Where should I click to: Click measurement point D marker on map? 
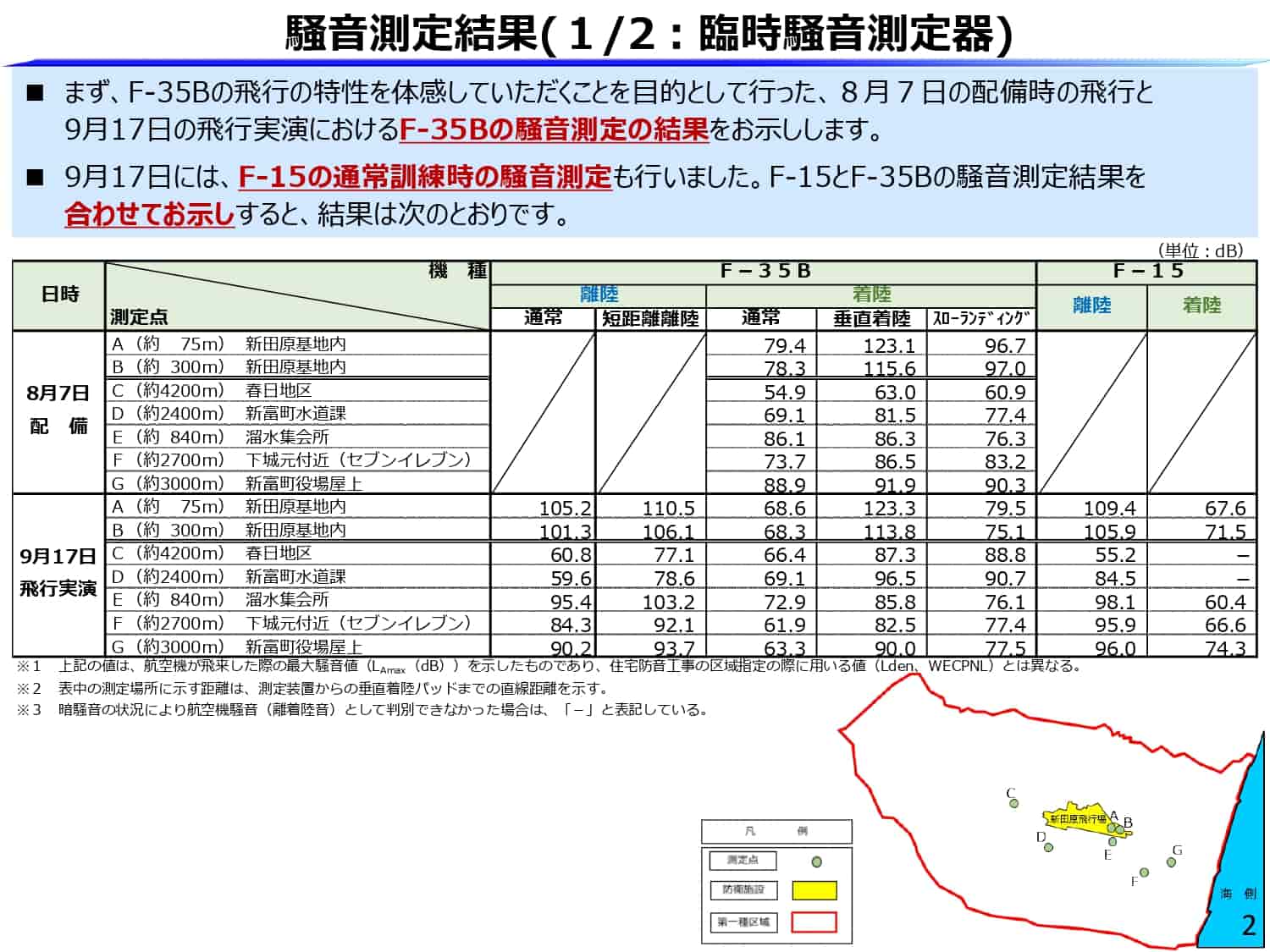pos(1048,847)
